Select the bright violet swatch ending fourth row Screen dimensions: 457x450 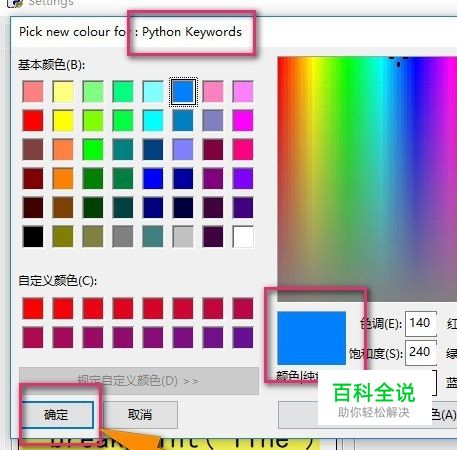(x=243, y=178)
